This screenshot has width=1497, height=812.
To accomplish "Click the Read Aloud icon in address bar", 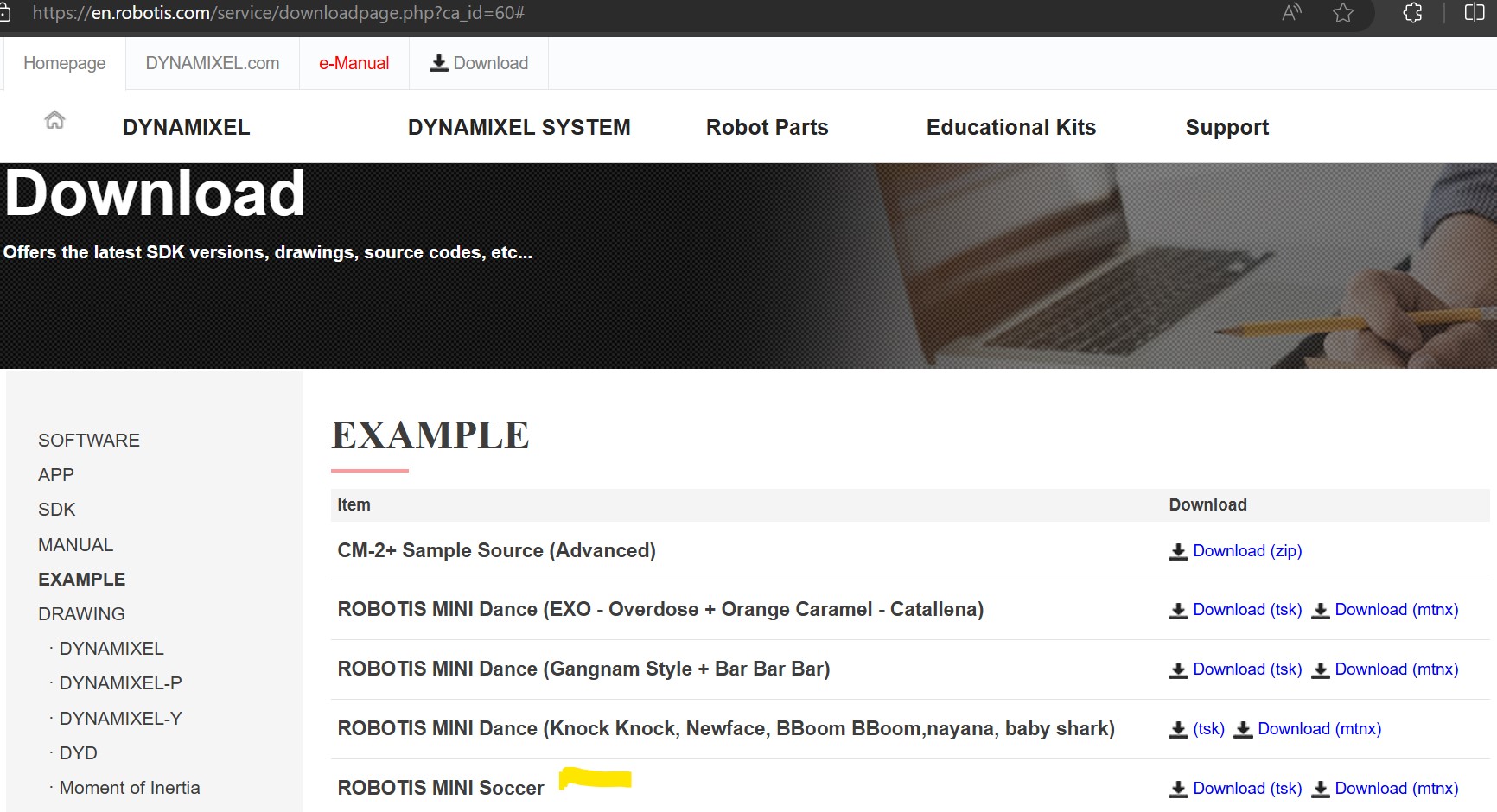I will click(1291, 13).
